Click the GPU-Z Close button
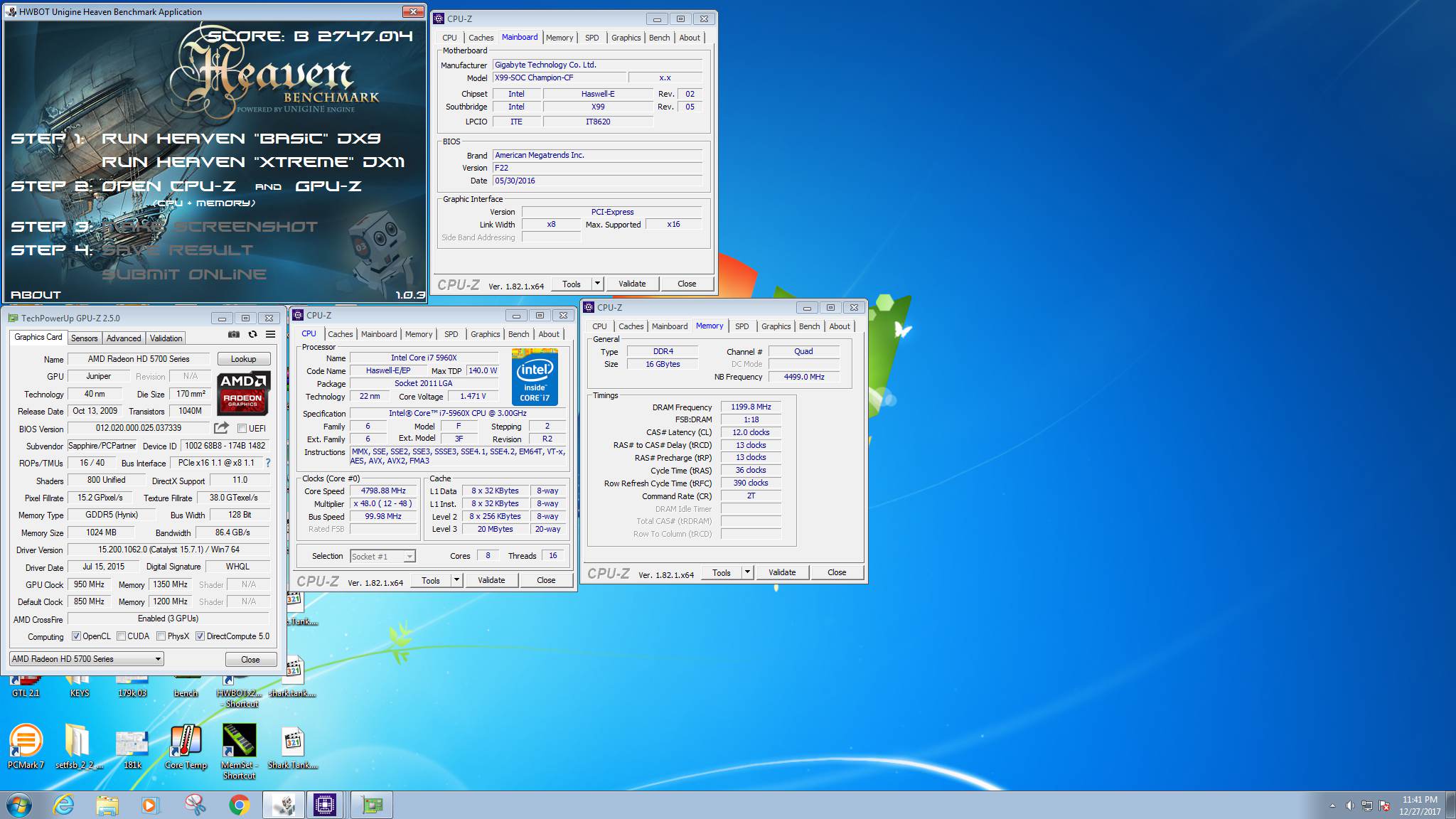The height and width of the screenshot is (819, 1456). [x=250, y=660]
